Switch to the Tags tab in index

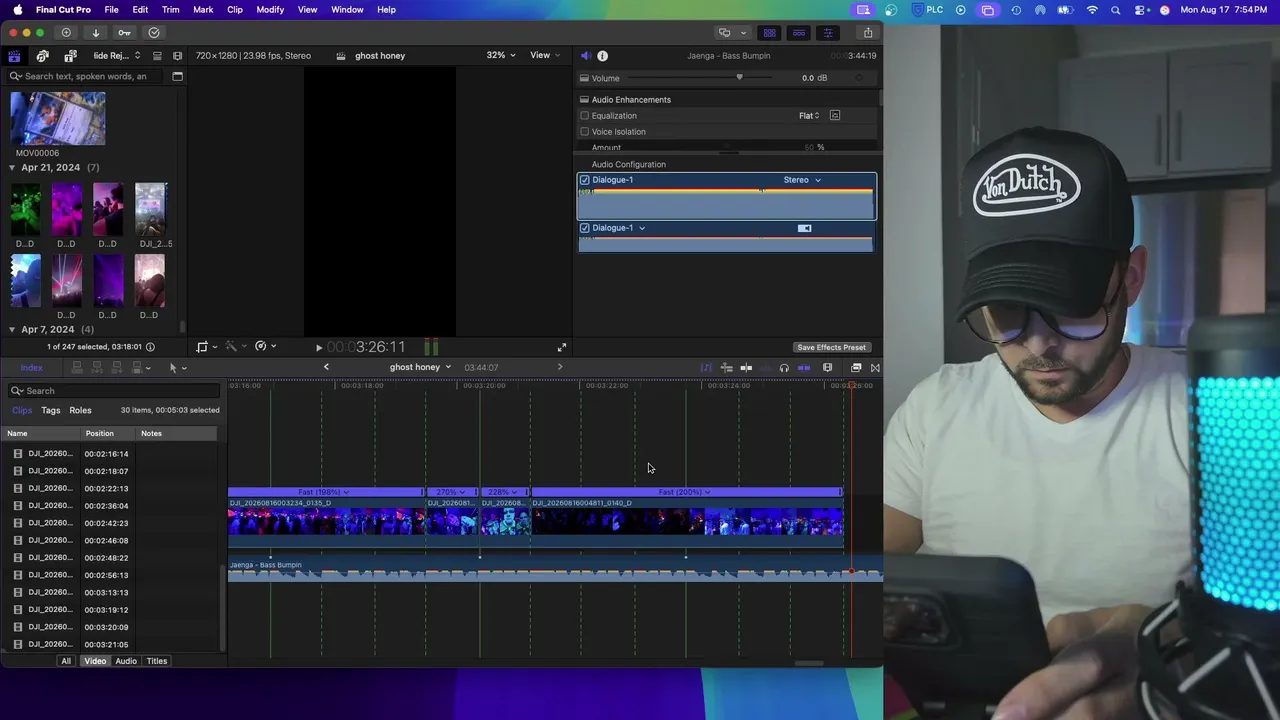51,410
